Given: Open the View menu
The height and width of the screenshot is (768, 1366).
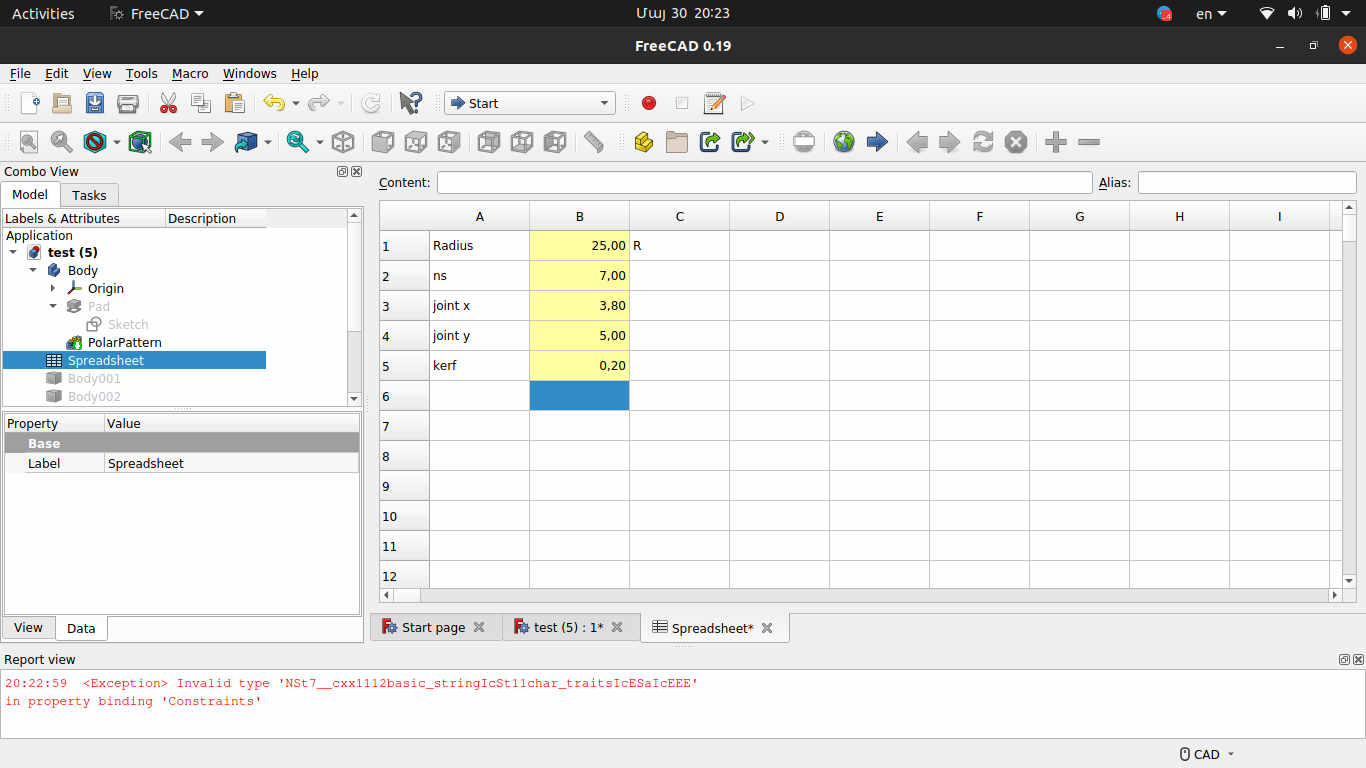Looking at the screenshot, I should click(97, 74).
